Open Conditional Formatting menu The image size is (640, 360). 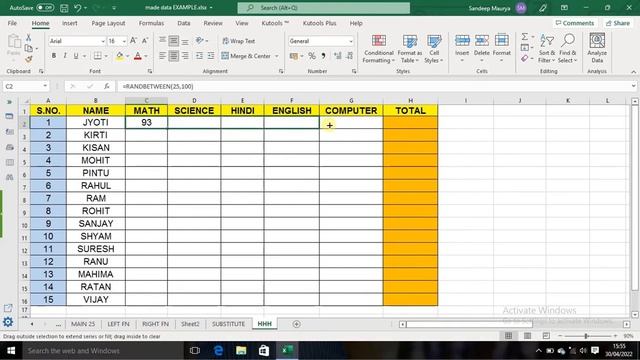379,49
